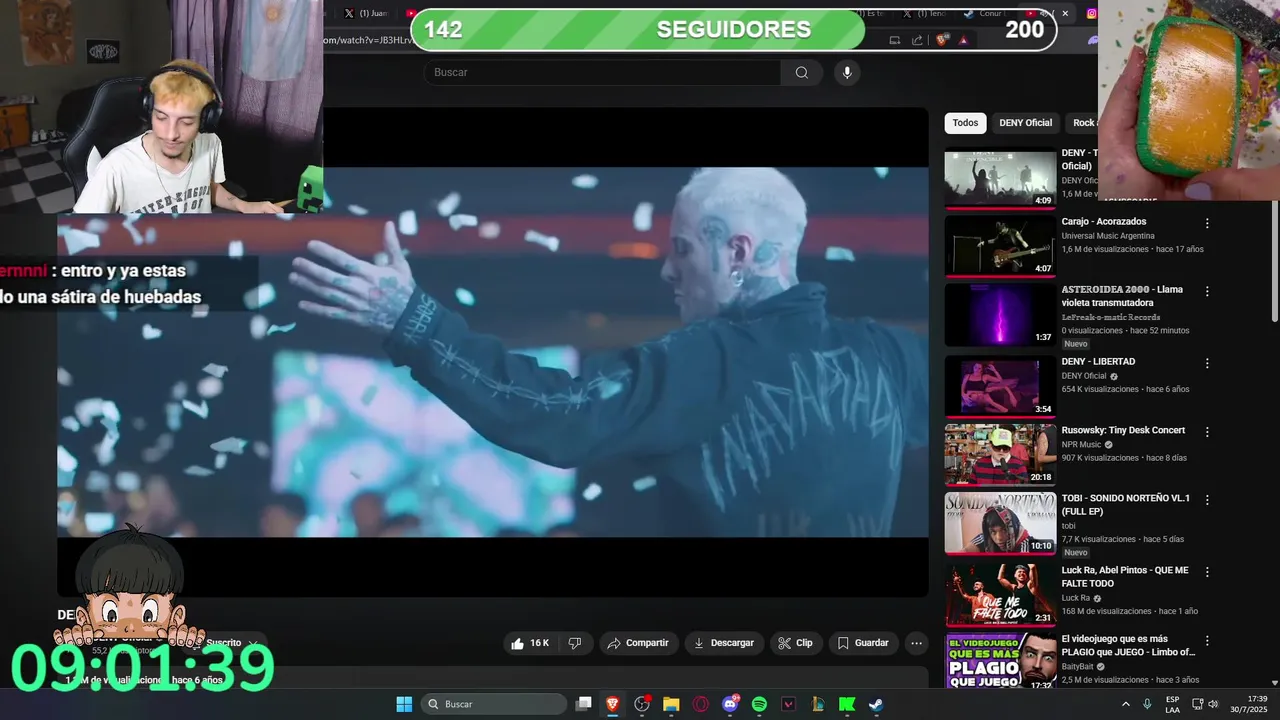
Task: Open Opera browser from the taskbar
Action: 701,704
